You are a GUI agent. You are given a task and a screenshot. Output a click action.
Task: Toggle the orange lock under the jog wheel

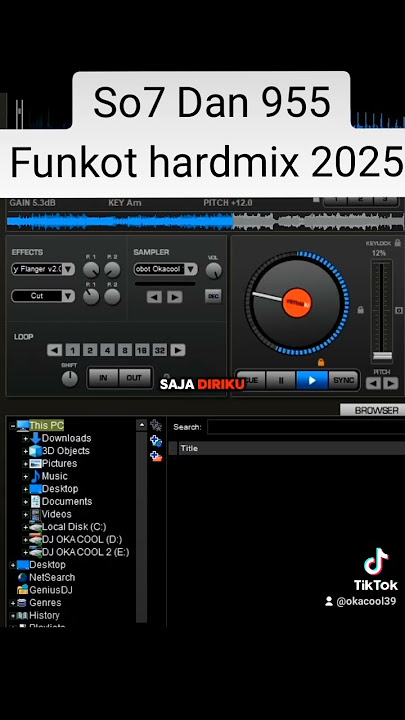(321, 362)
